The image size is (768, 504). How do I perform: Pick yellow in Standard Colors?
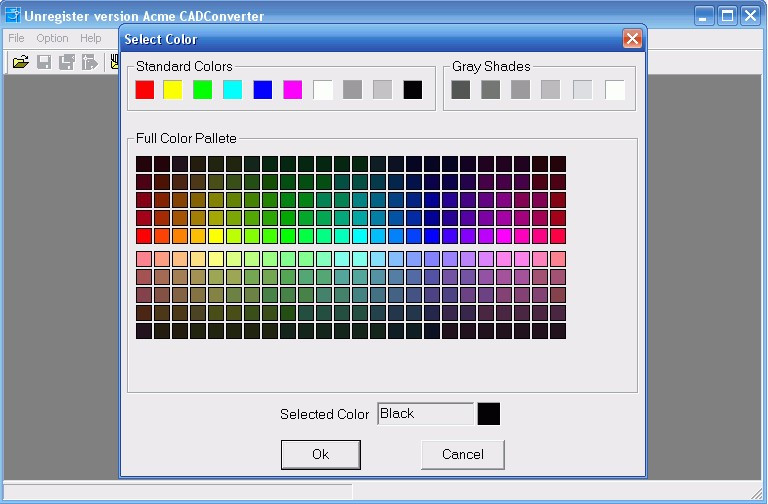[172, 90]
